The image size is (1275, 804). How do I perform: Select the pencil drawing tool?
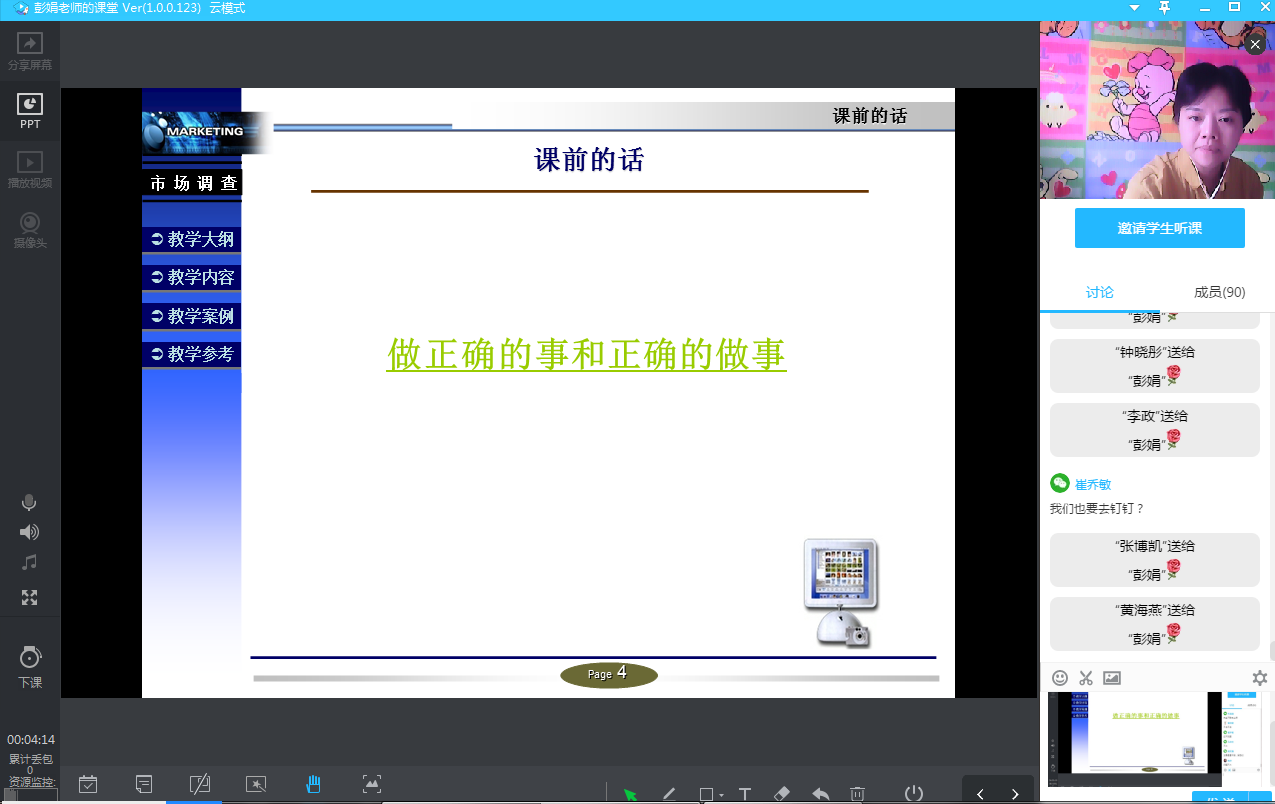669,794
